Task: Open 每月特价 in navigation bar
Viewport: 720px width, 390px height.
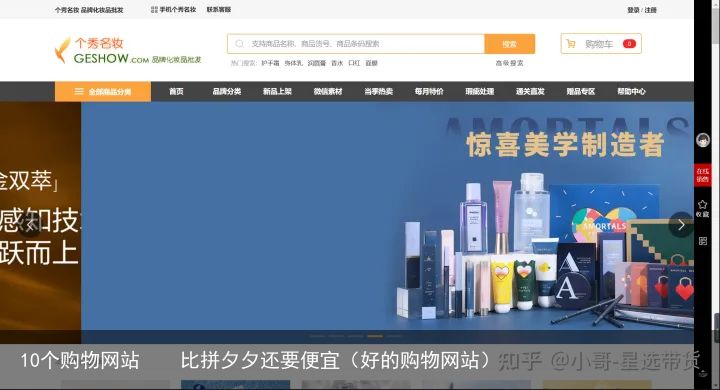Action: [x=429, y=91]
